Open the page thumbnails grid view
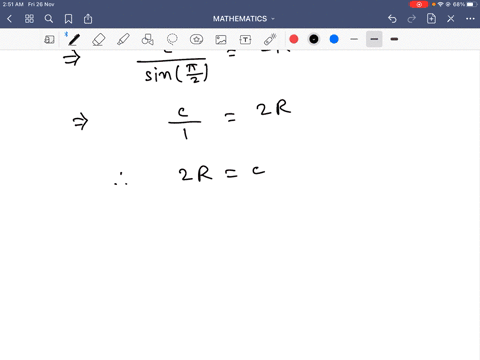Screen dimensions: 480x360 coord(29,19)
